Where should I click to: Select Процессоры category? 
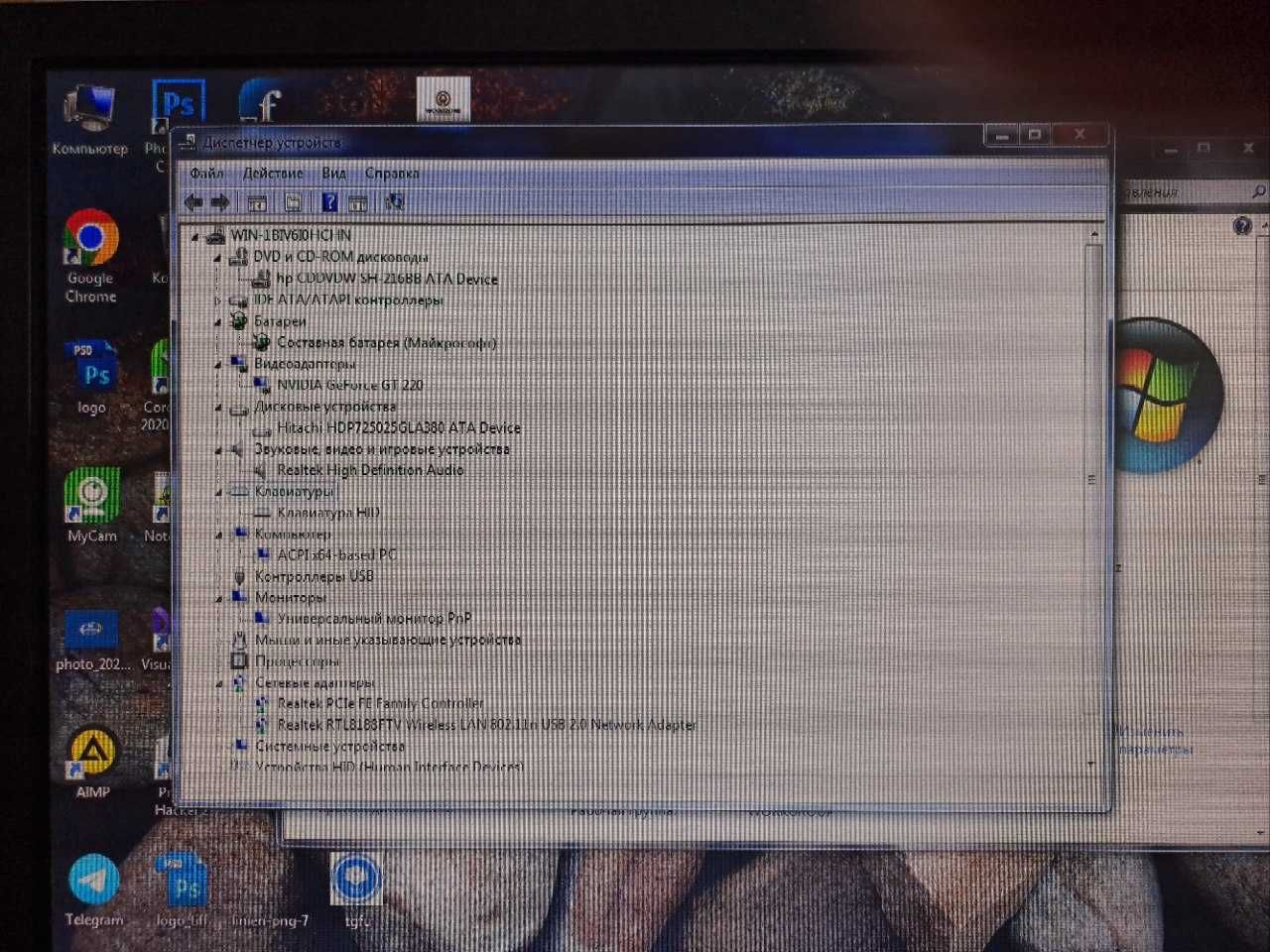pos(297,660)
